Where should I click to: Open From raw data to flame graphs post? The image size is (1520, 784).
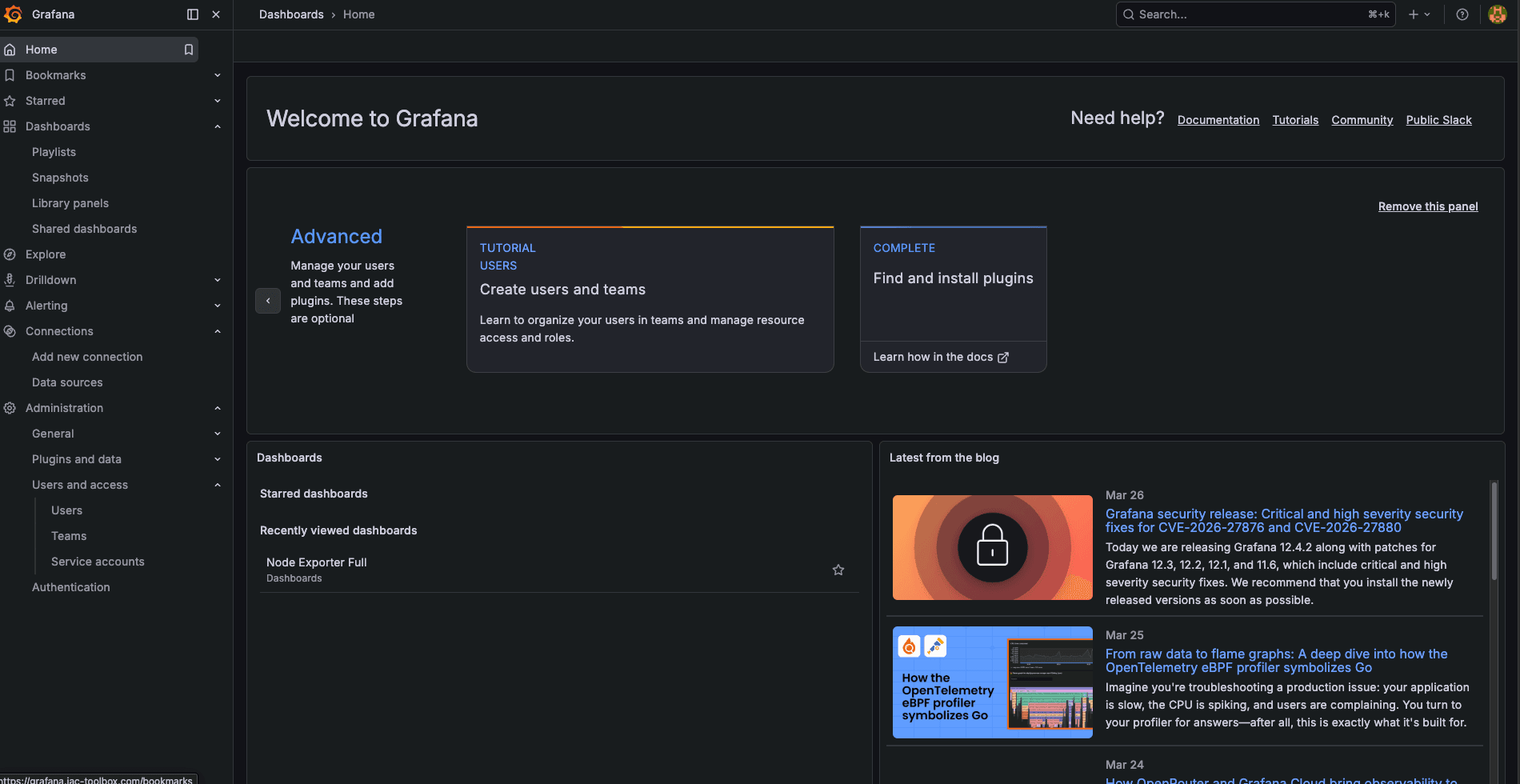[1276, 661]
